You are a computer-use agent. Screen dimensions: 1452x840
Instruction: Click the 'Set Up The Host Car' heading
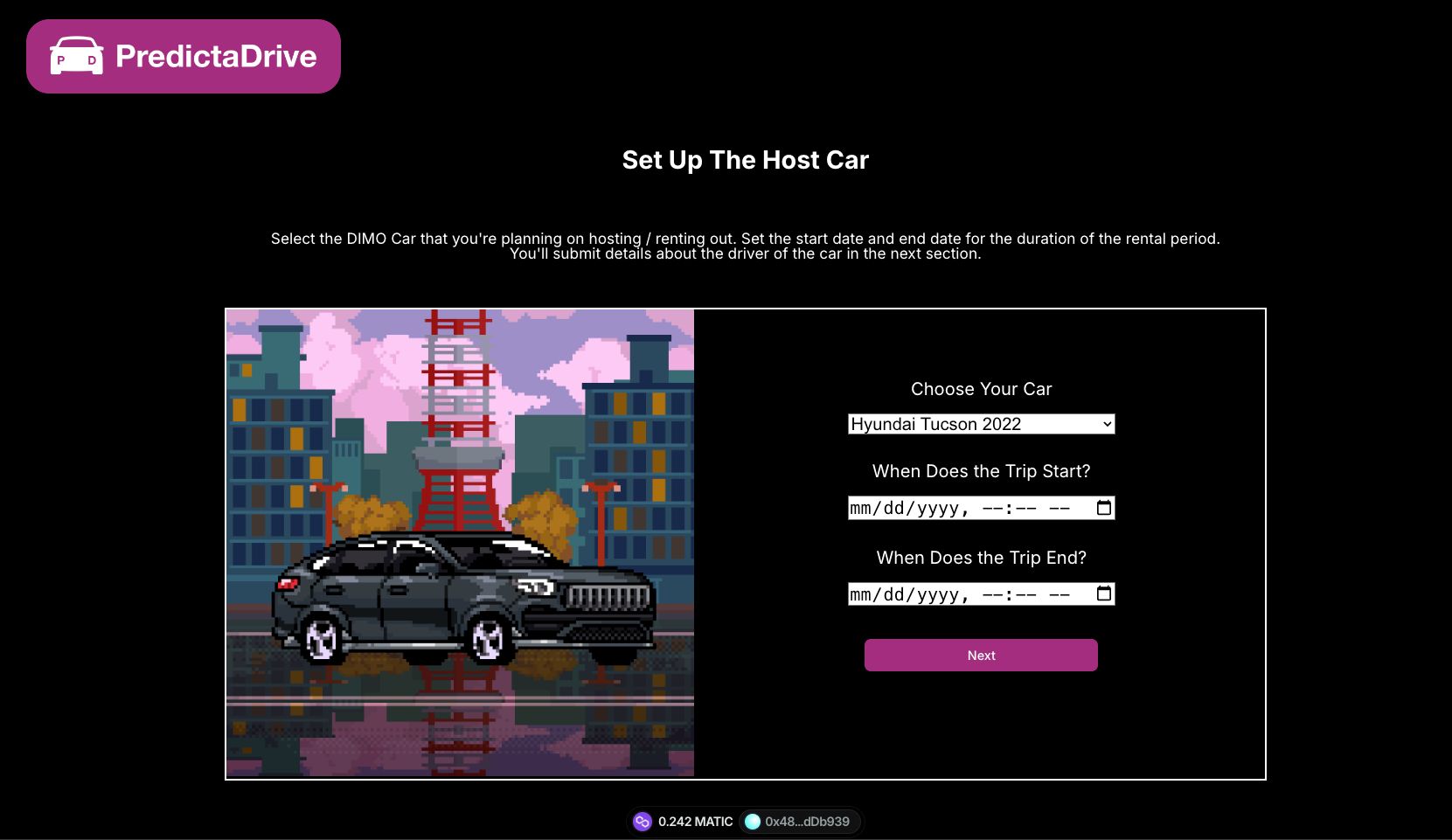tap(746, 160)
